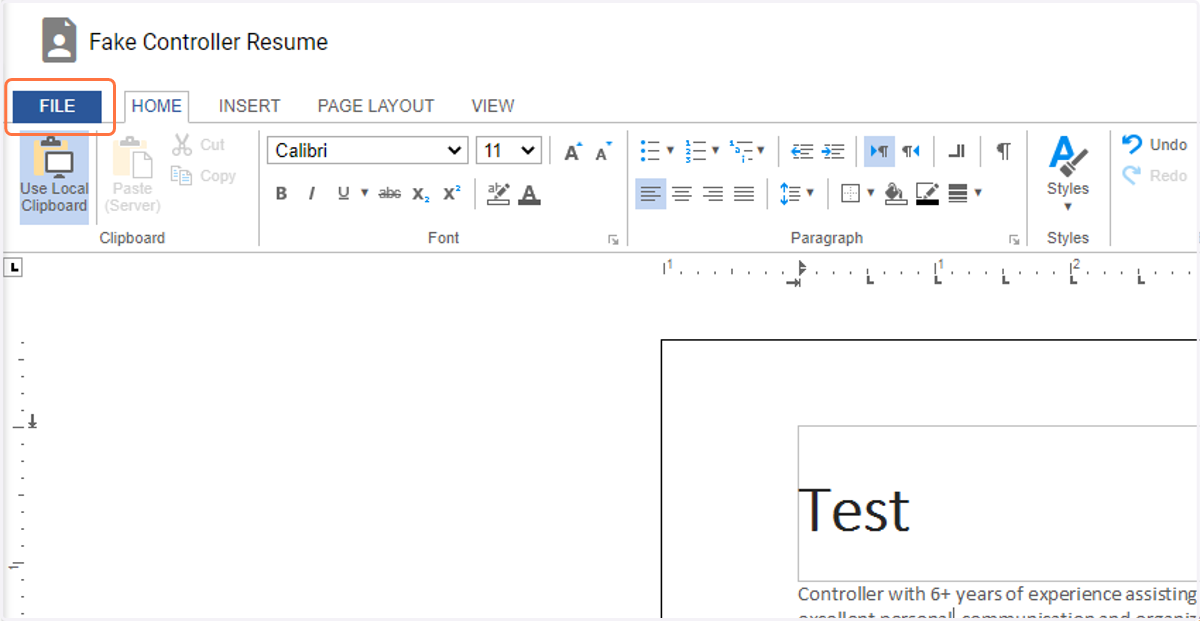Screen dimensions: 1200x621
Task: Insert a bulleted list
Action: coord(650,151)
